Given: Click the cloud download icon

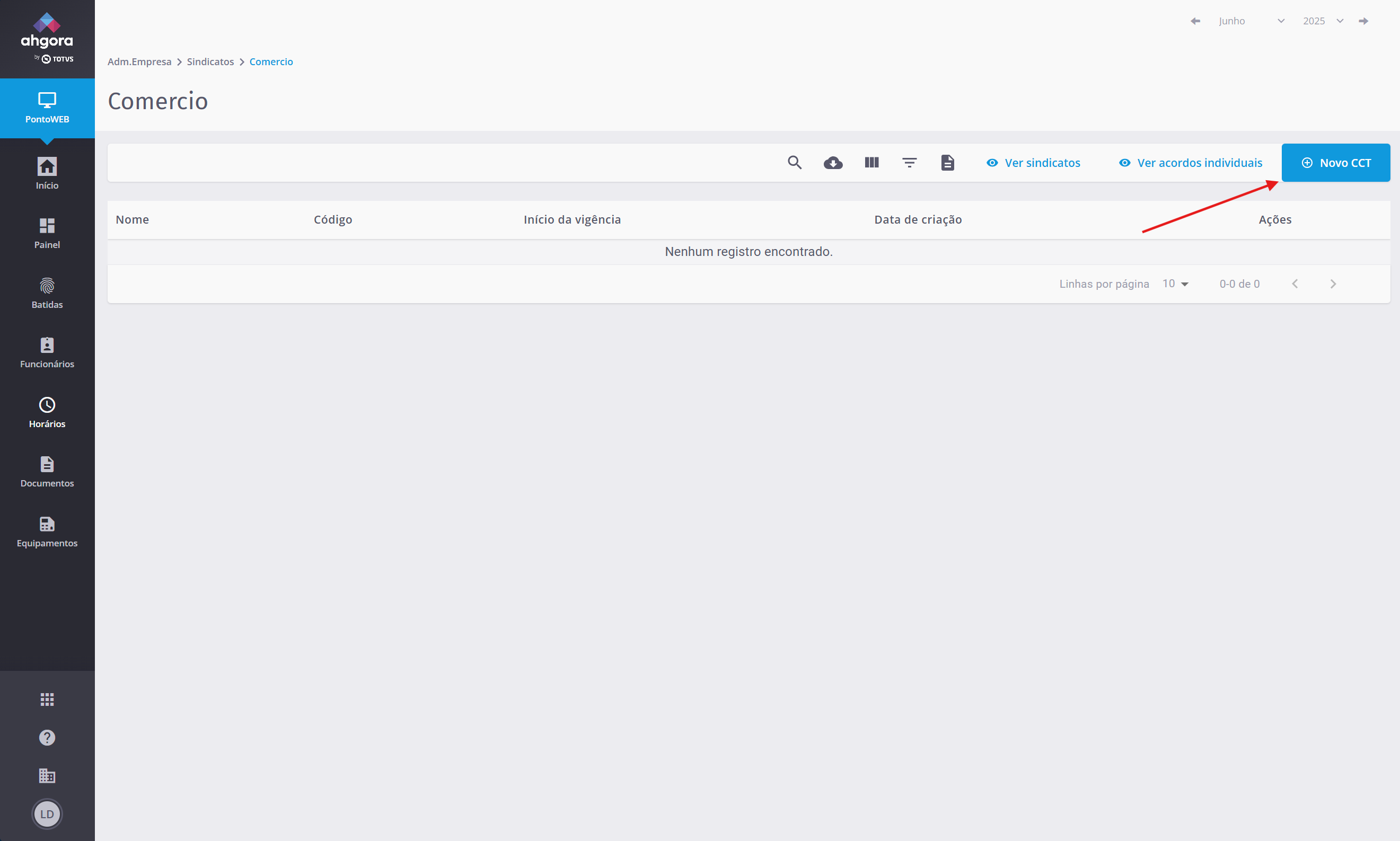Looking at the screenshot, I should pyautogui.click(x=833, y=163).
